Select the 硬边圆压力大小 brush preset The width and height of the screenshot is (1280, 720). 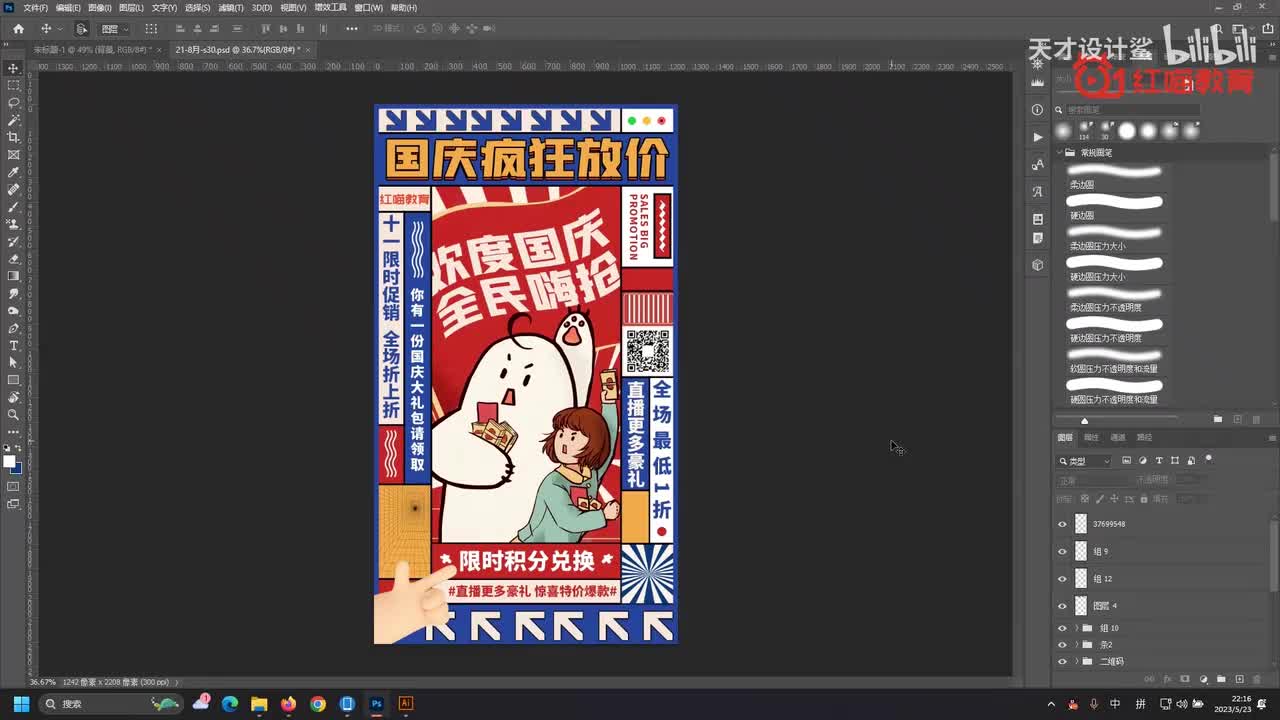(x=1115, y=269)
